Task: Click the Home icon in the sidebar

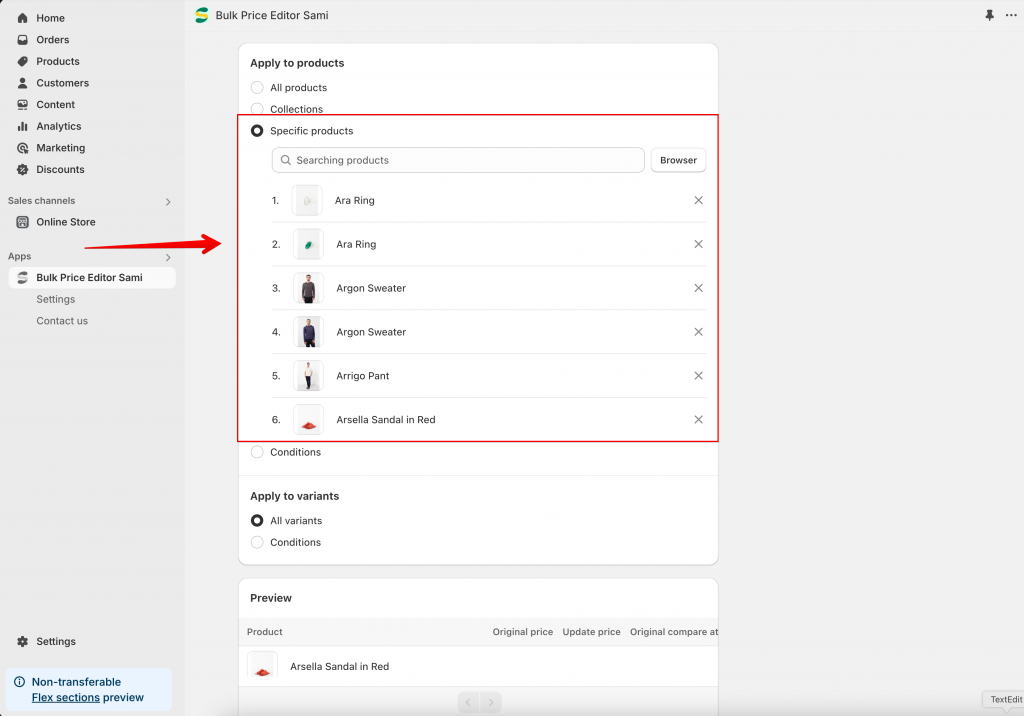Action: coord(22,18)
